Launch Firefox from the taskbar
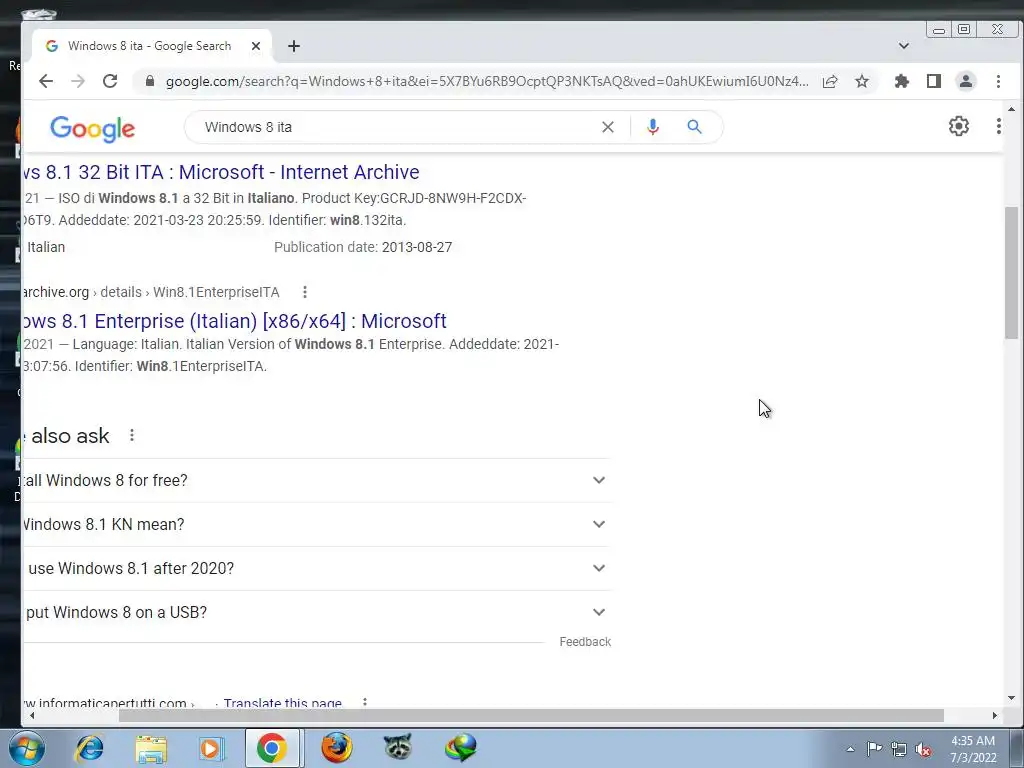The image size is (1024, 768). click(336, 748)
